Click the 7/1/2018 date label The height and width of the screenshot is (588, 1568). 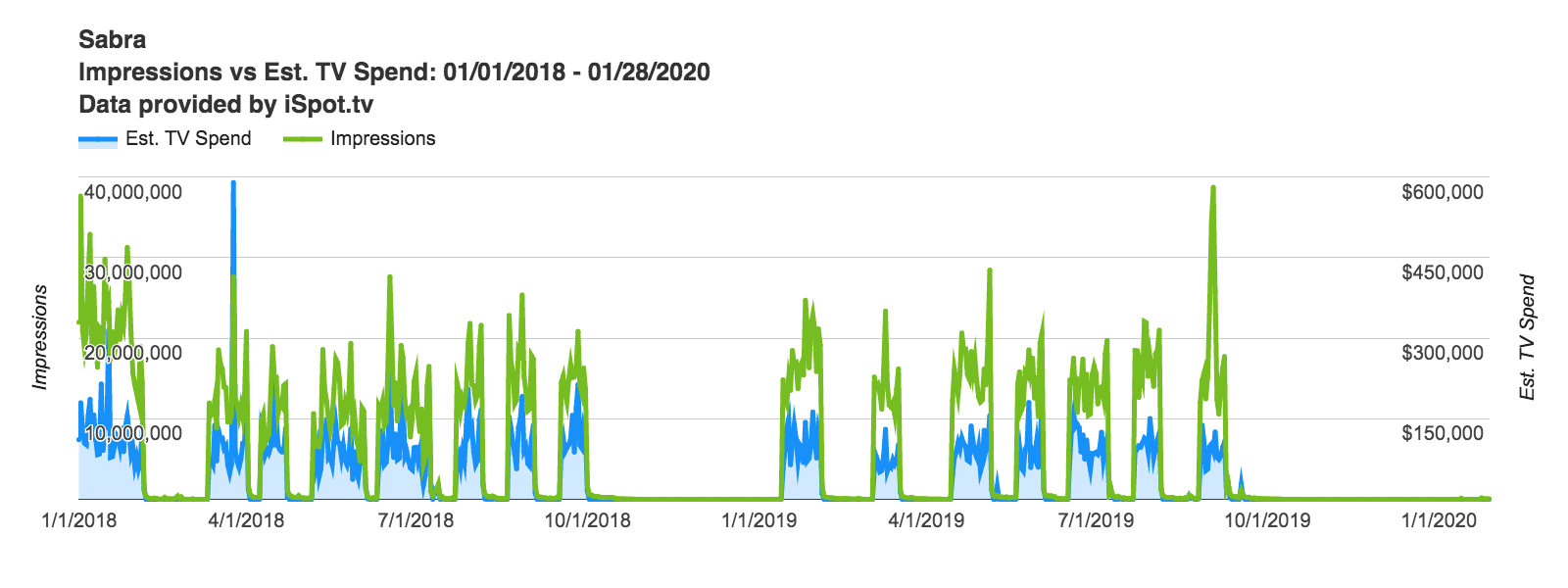coord(416,520)
